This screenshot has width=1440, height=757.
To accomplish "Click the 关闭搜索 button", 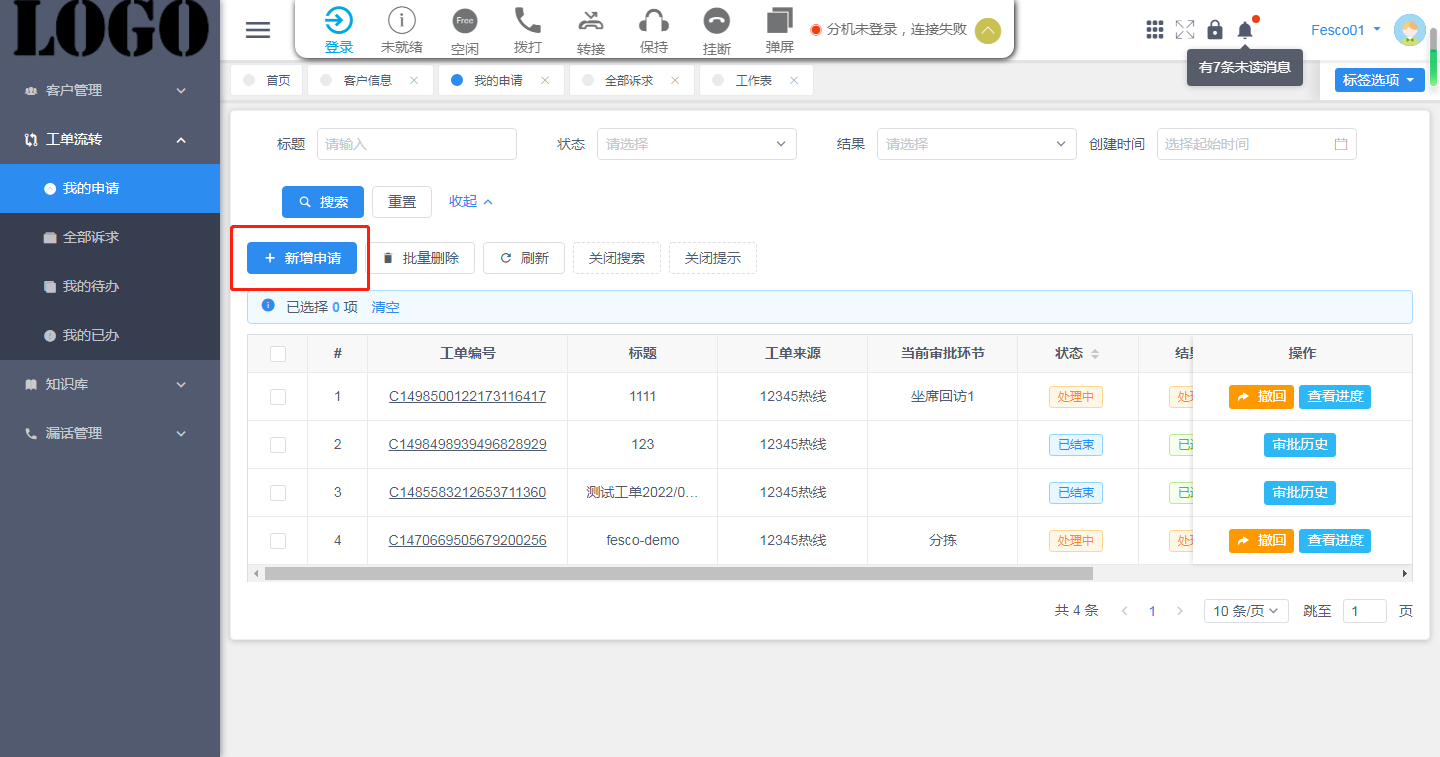I will [x=617, y=258].
